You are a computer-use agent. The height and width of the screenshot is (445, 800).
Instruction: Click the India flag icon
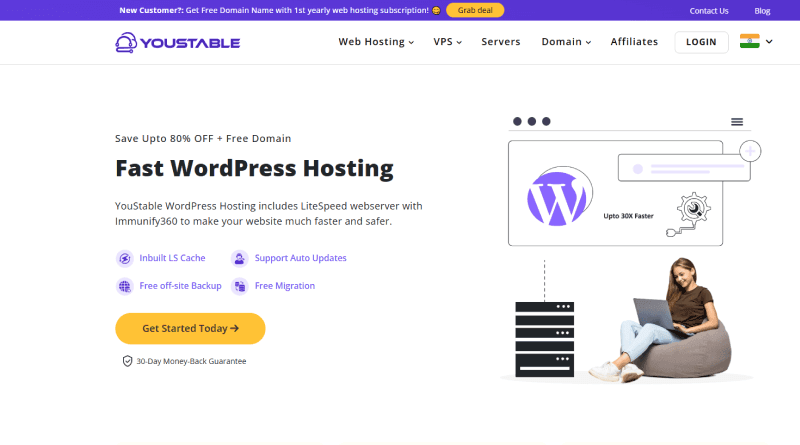coord(749,41)
